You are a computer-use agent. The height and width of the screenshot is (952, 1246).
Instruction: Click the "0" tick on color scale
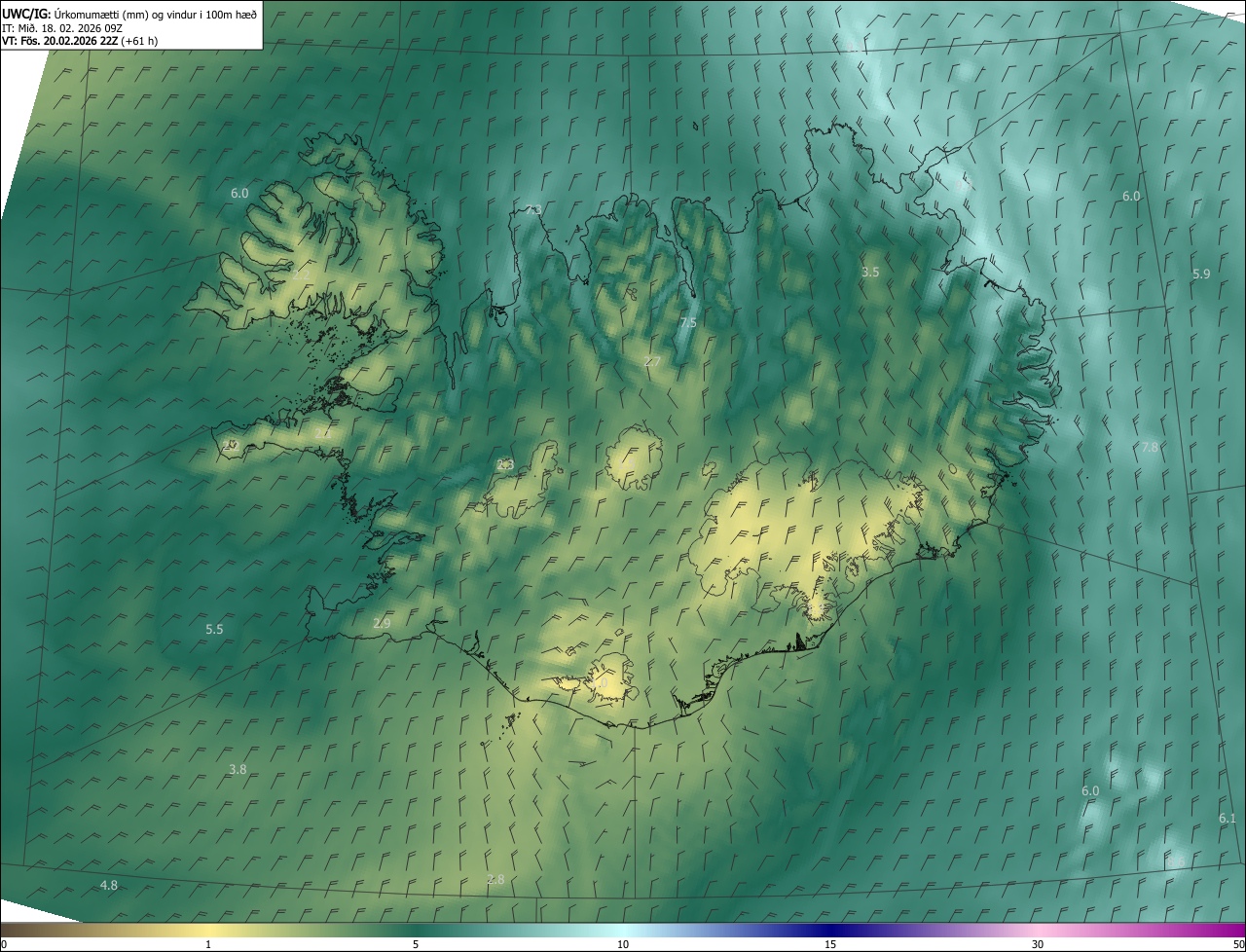tap(3, 944)
